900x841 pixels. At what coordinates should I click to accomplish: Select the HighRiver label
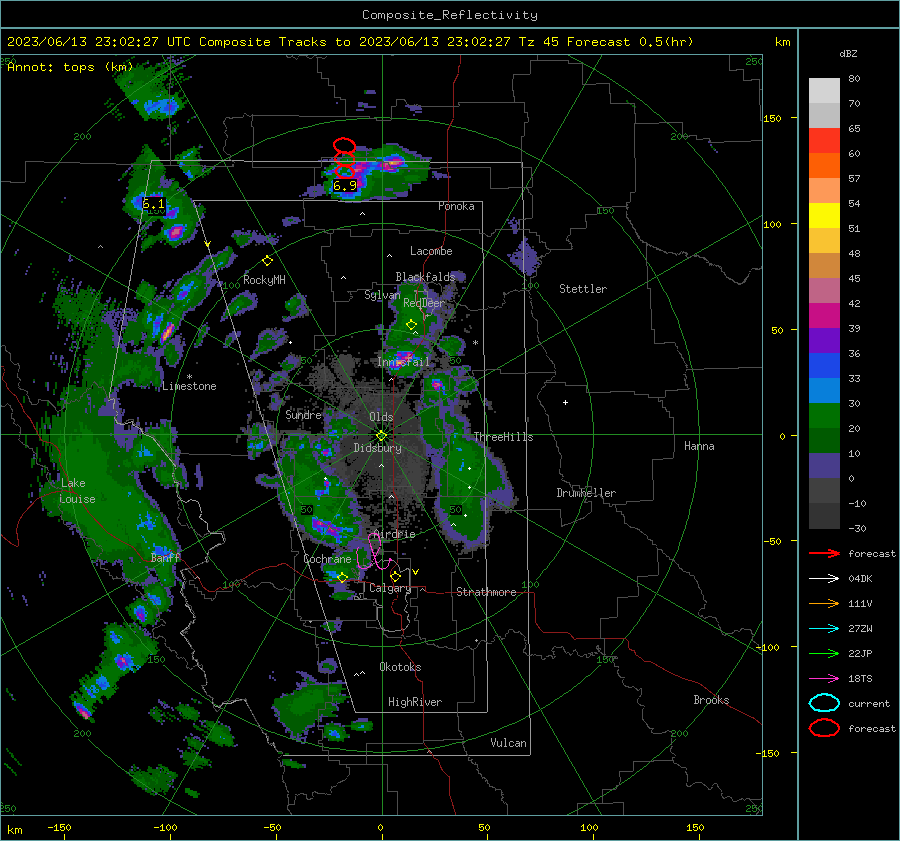(x=415, y=702)
